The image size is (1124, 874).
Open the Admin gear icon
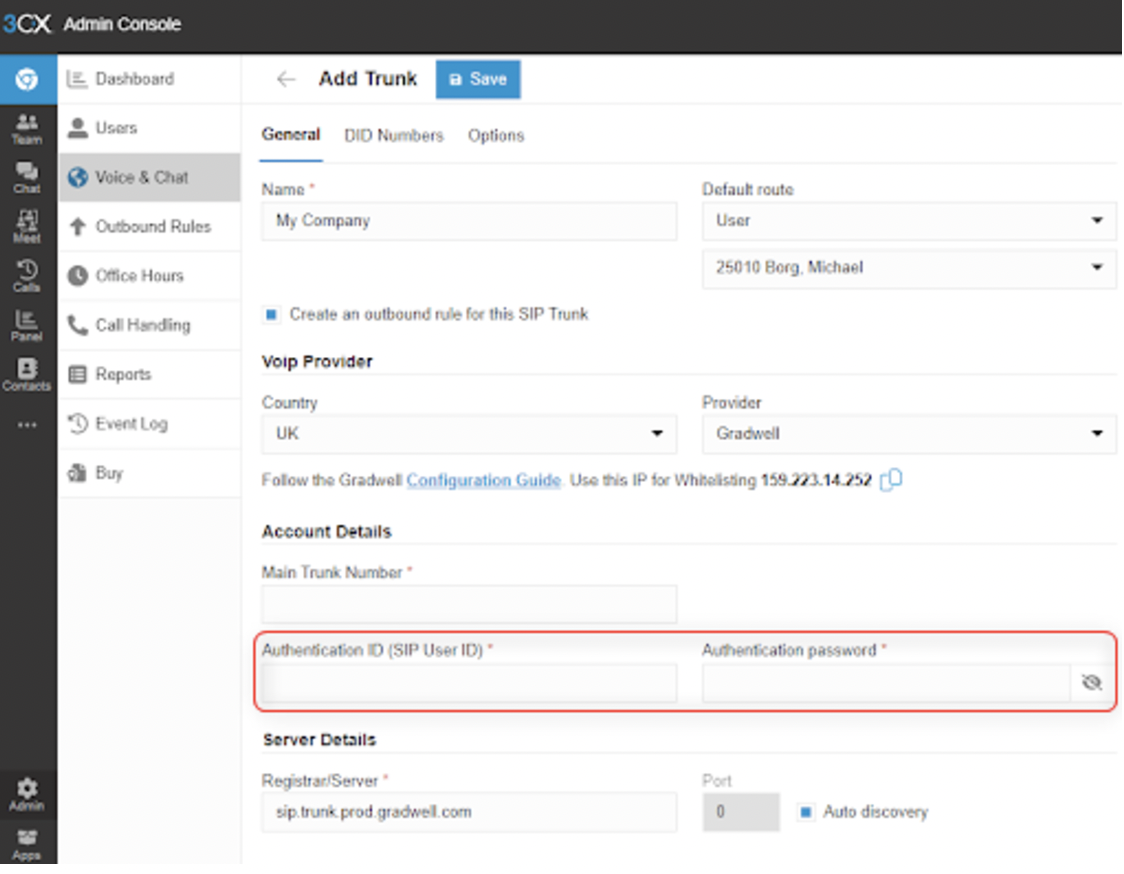27,795
